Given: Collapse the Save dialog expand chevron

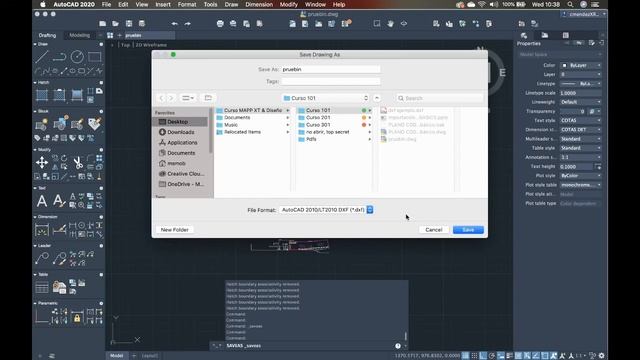Looking at the screenshot, I should pyautogui.click(x=377, y=98).
